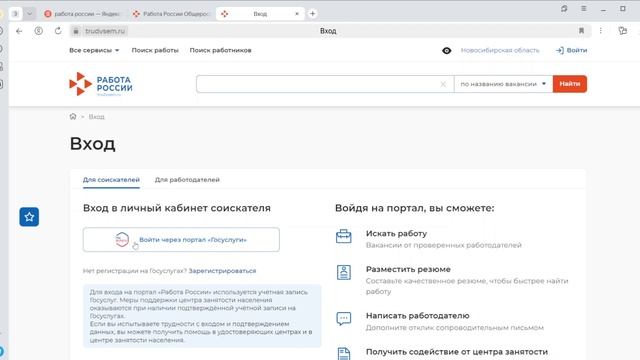Go back with the browser back arrow
The width and height of the screenshot is (640, 360).
19,31
